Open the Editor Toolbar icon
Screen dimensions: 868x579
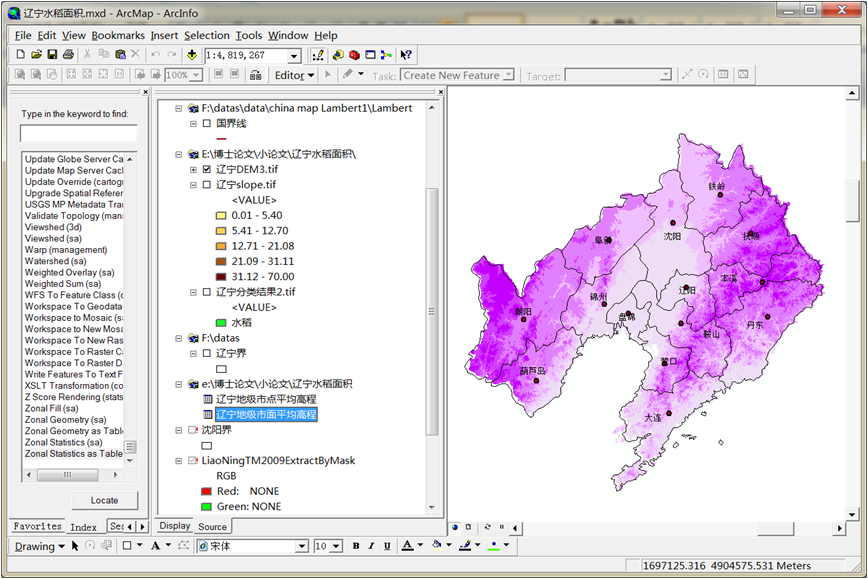pos(318,55)
